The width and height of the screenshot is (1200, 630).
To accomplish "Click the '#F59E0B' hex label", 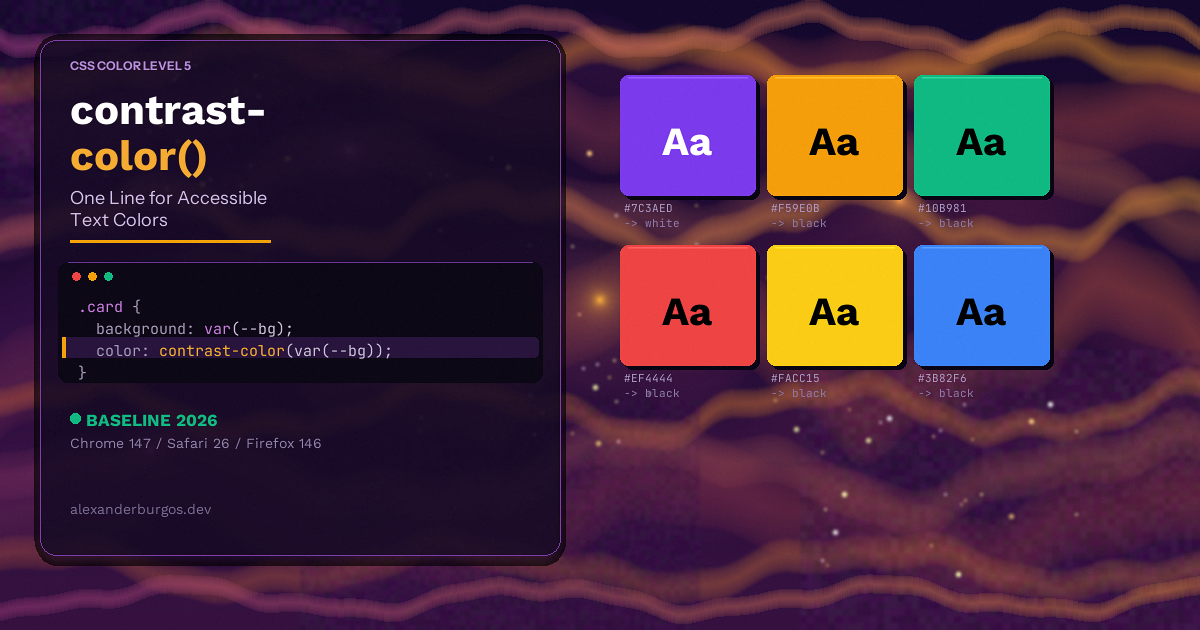I will pos(795,209).
